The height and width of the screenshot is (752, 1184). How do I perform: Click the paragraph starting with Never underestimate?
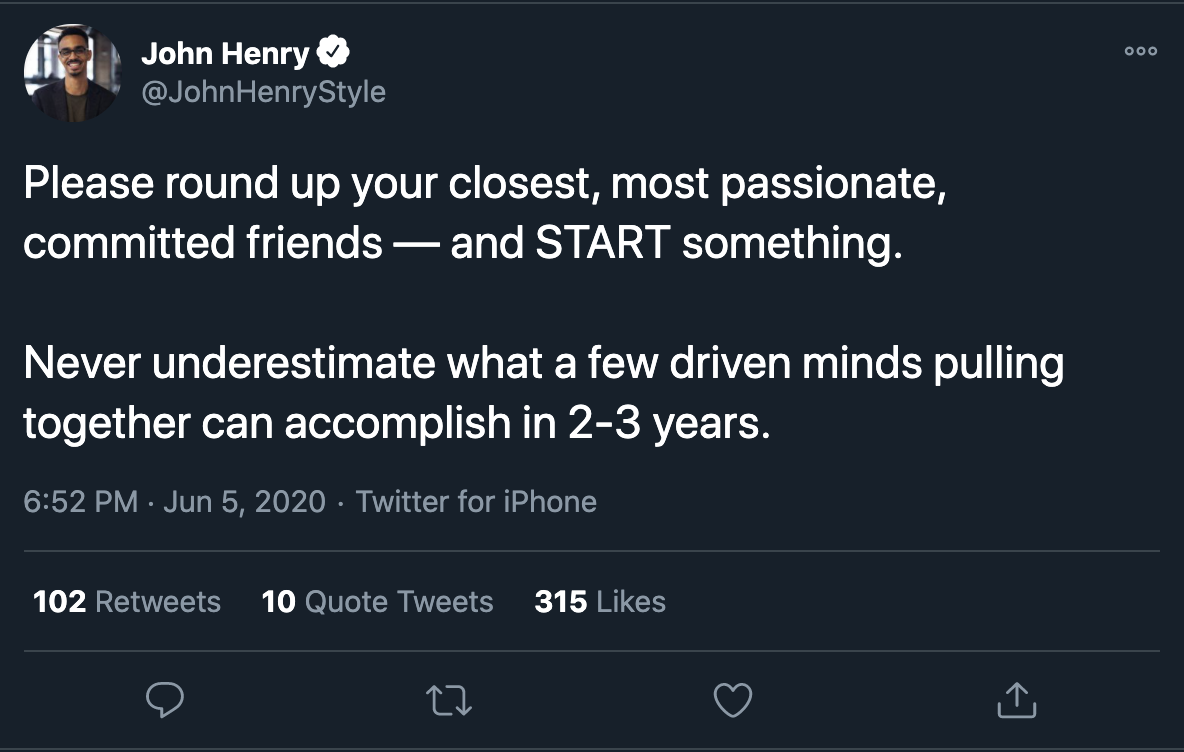pyautogui.click(x=543, y=393)
